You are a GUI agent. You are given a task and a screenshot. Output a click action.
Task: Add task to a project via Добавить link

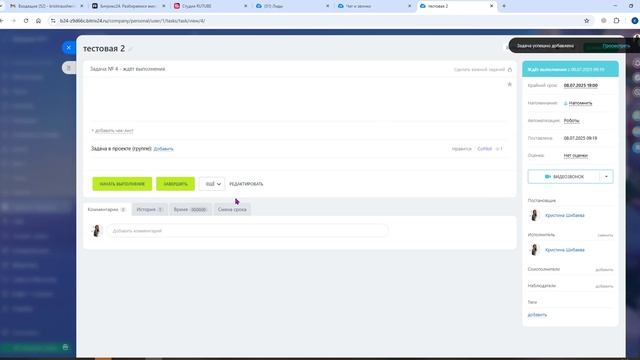(163, 149)
